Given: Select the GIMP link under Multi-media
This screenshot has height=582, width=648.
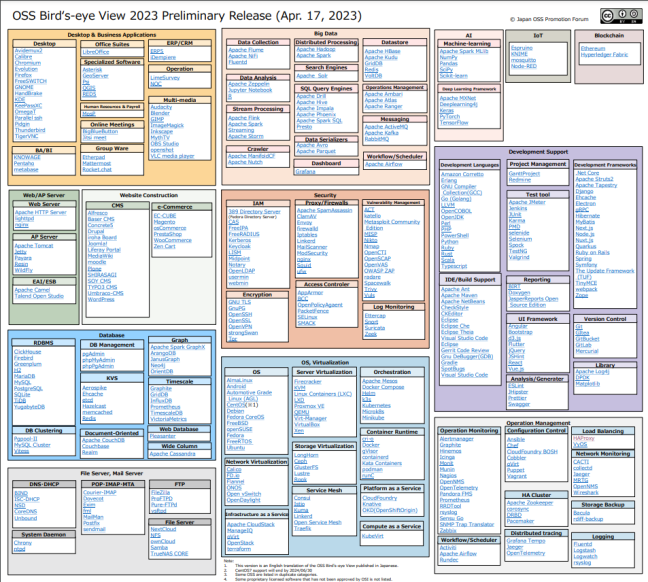Looking at the screenshot, I should pos(155,119).
